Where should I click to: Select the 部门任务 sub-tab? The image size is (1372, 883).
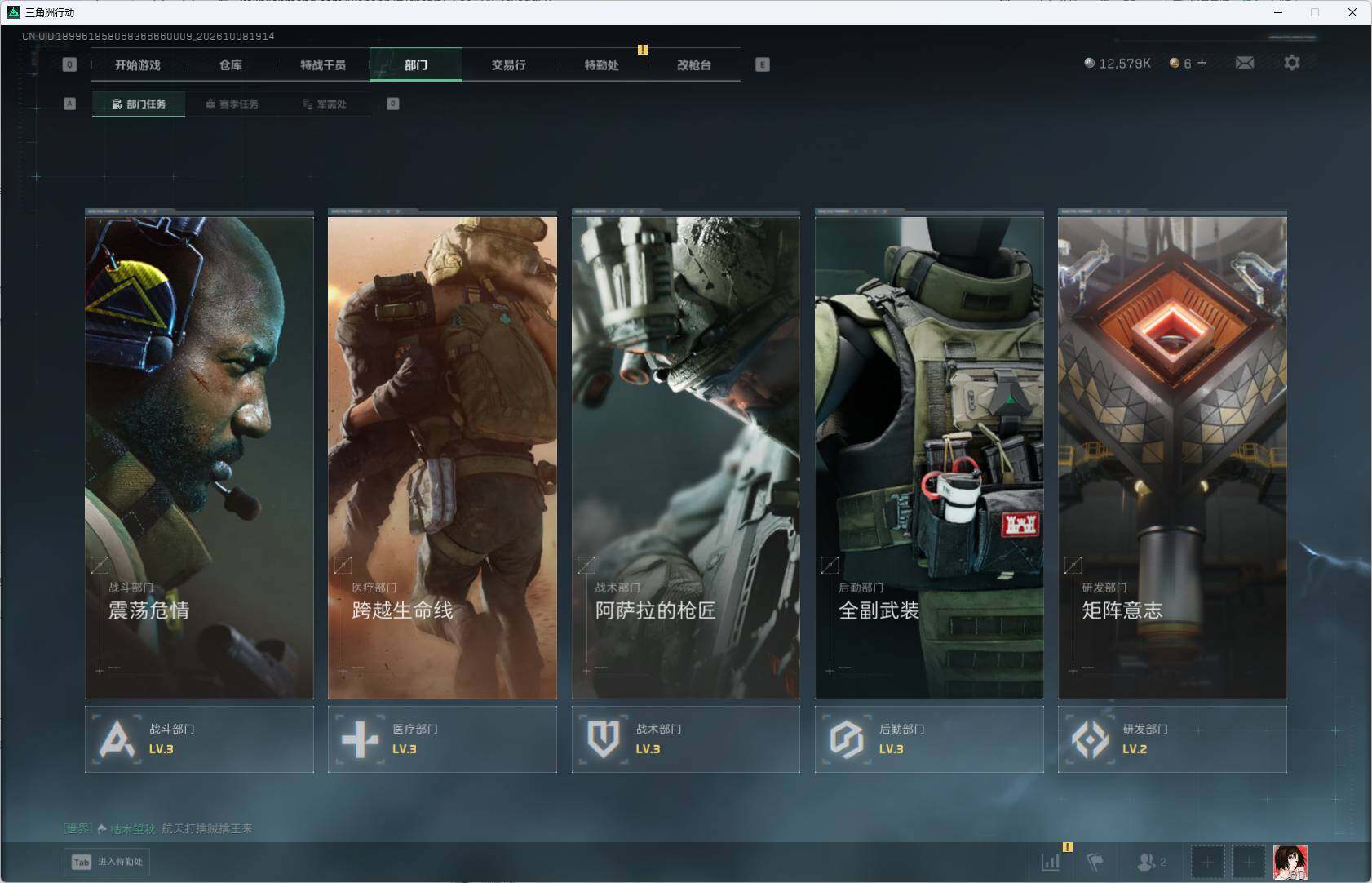point(139,104)
